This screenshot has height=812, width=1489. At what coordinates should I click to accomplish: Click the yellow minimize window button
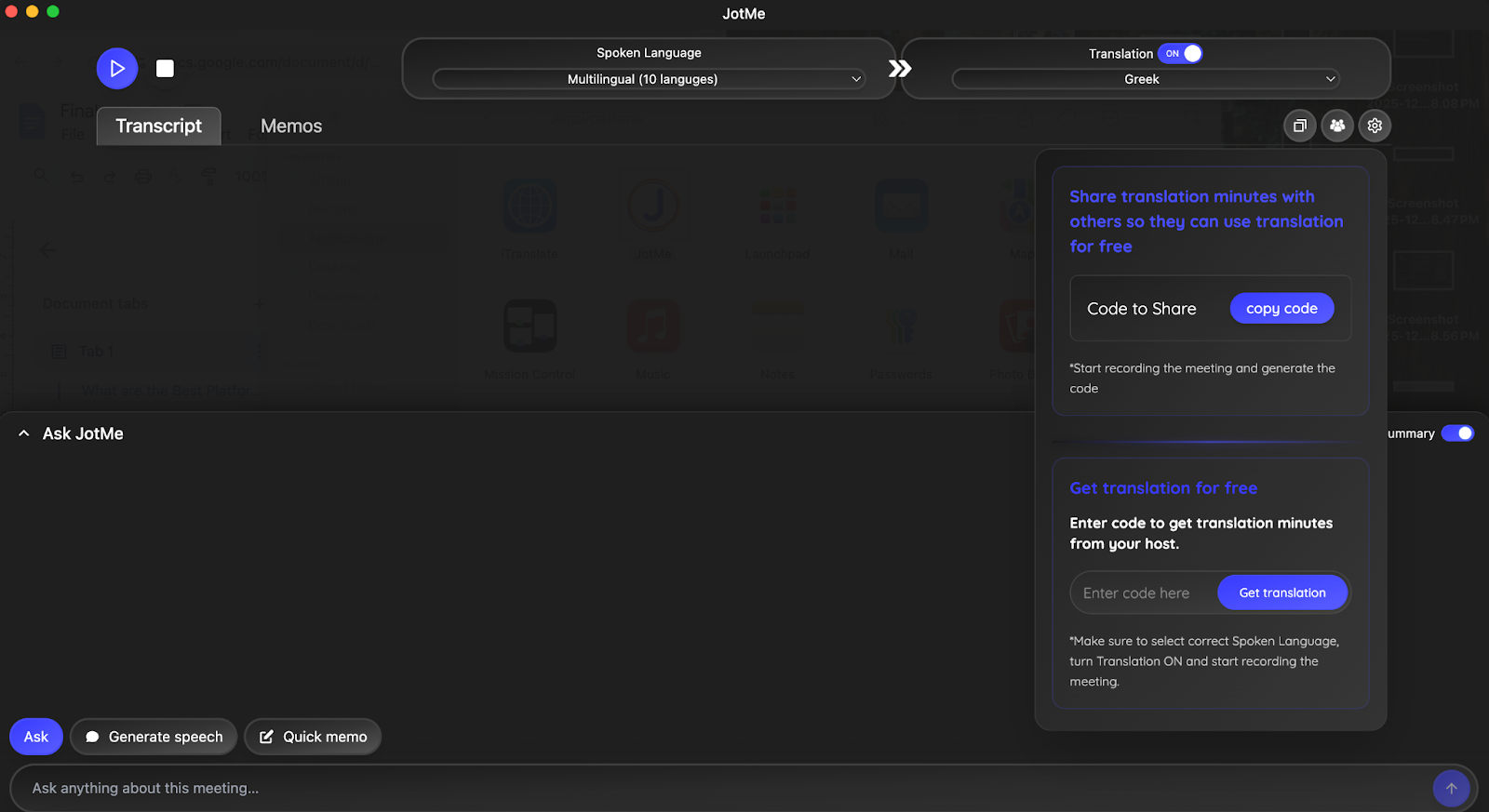tap(32, 11)
